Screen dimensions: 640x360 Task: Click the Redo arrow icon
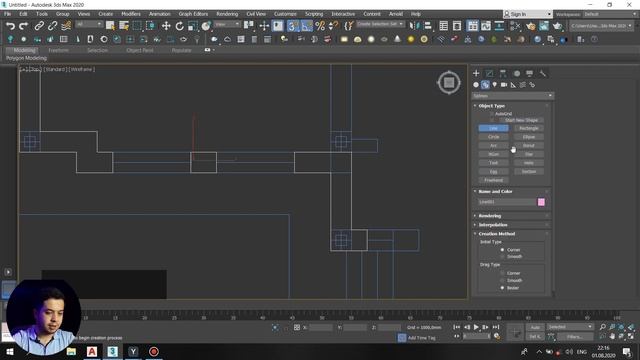[24, 26]
